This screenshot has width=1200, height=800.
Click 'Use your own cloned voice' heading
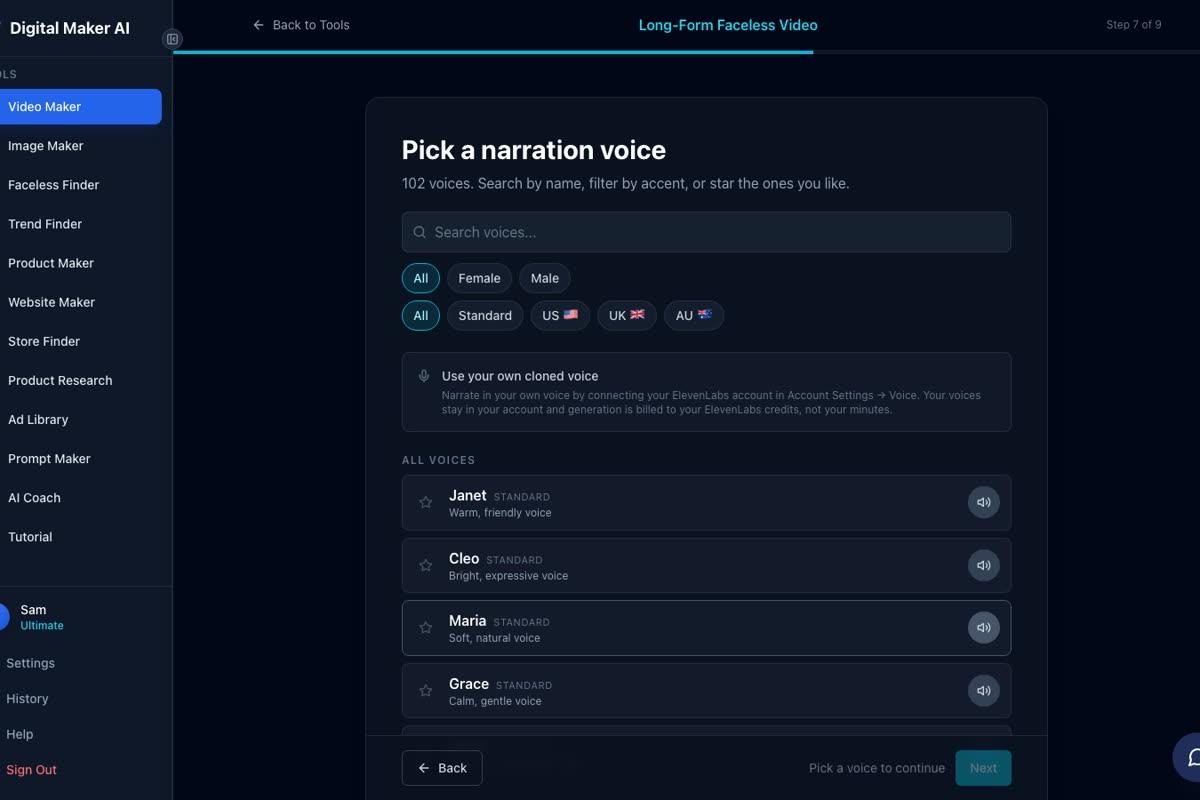[520, 376]
